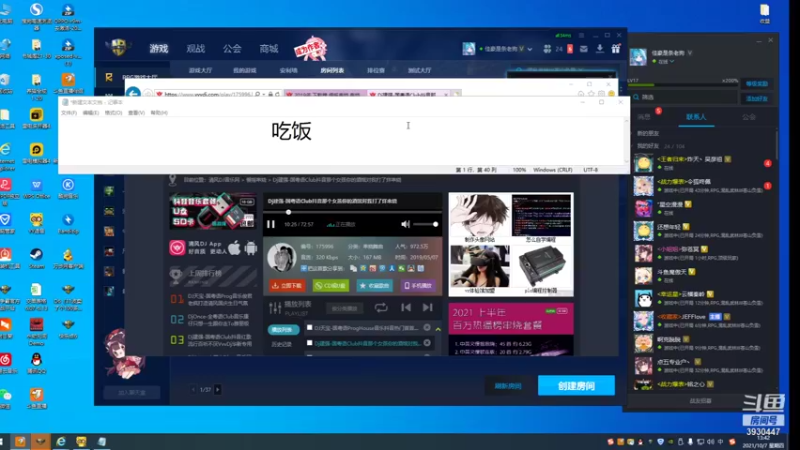Select the 播放列表 pill tab
Viewport: 800px width, 450px height.
point(283,330)
